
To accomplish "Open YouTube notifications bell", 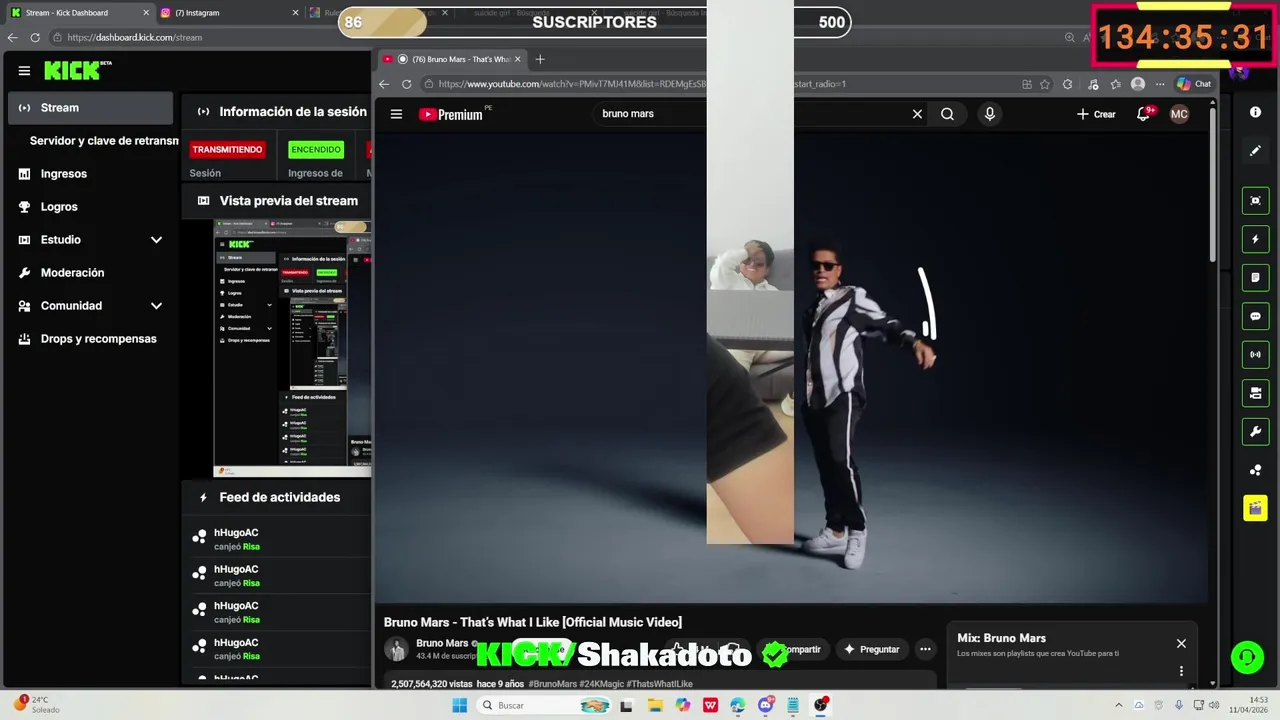I will [1143, 114].
